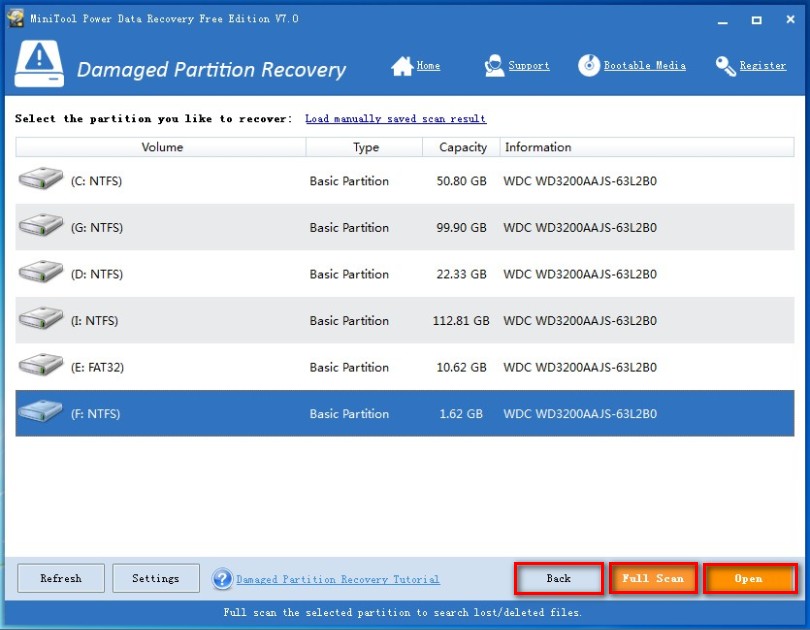Screen dimensions: 810x630
Task: Click the MiniTool app icon in title bar
Action: pos(15,19)
